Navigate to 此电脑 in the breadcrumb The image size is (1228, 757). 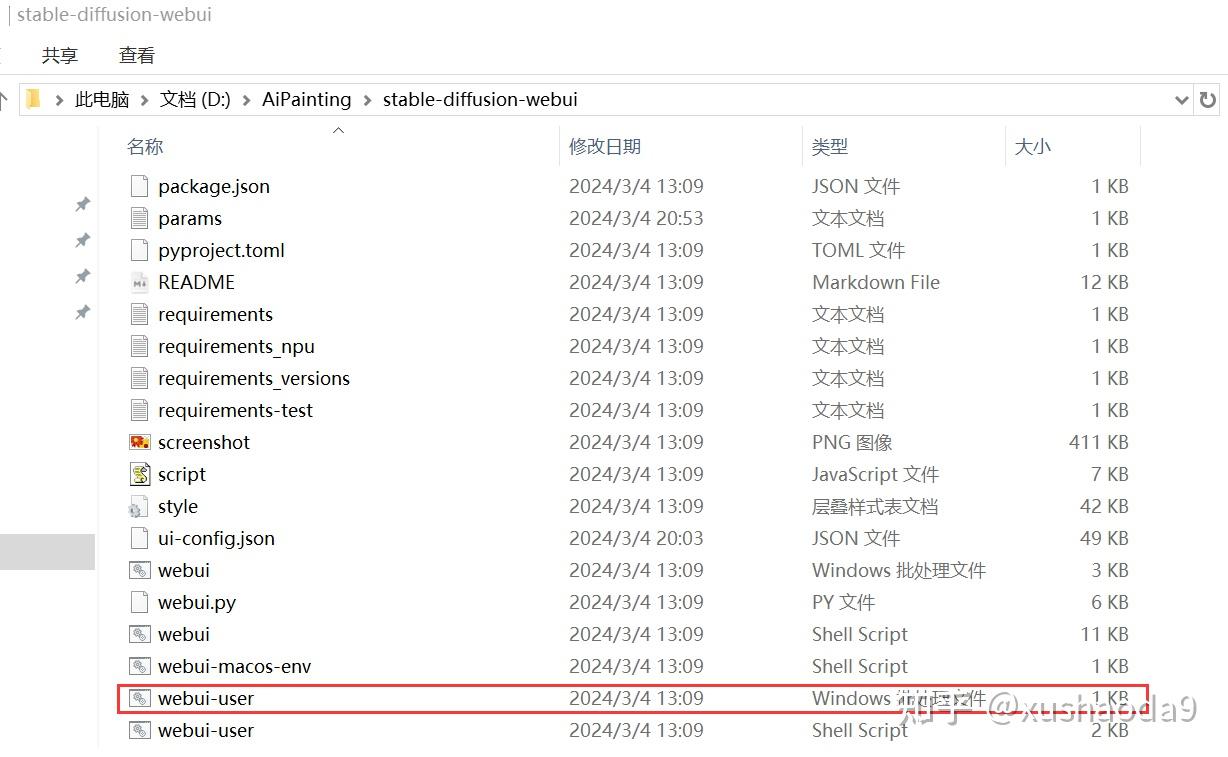[x=102, y=100]
